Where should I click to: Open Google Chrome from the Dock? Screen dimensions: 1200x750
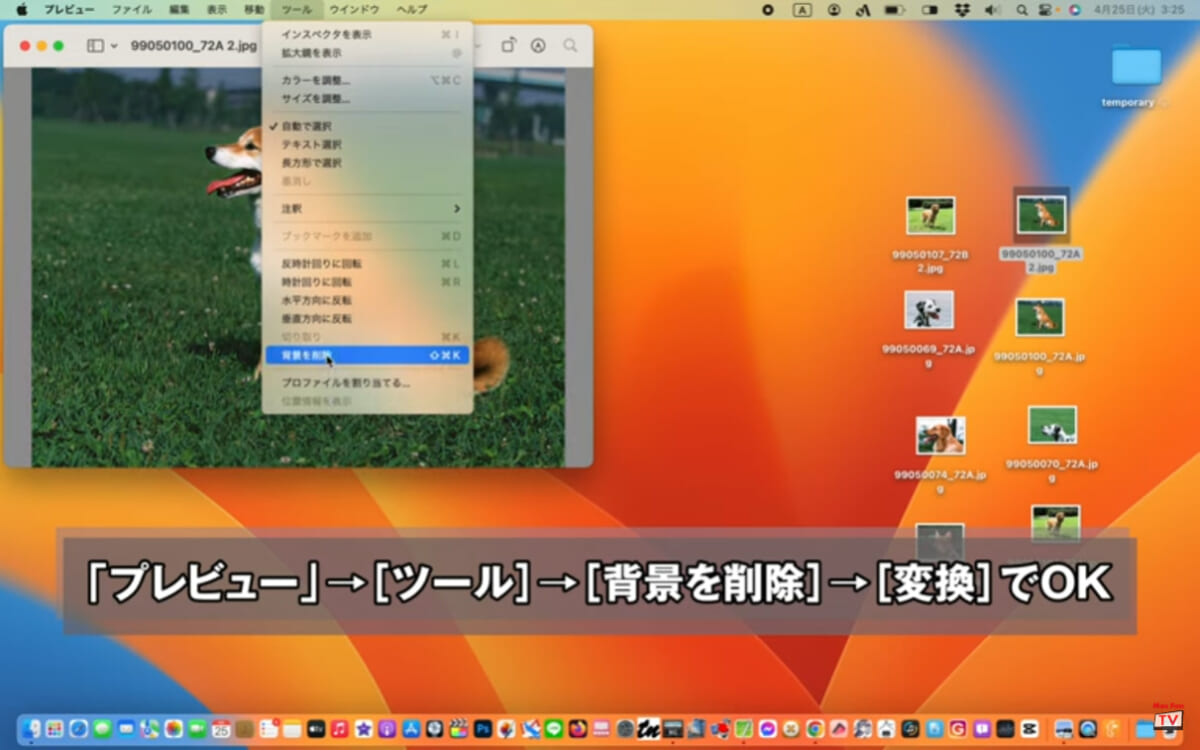point(815,729)
